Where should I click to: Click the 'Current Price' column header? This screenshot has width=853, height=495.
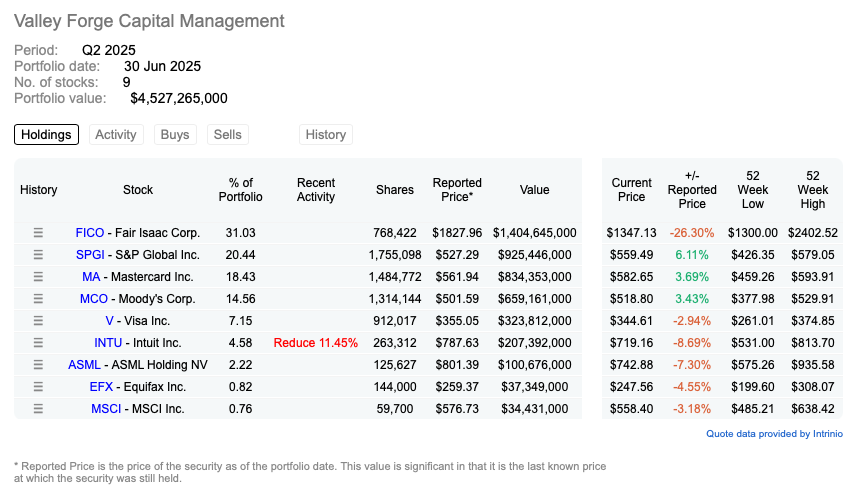[x=631, y=190]
